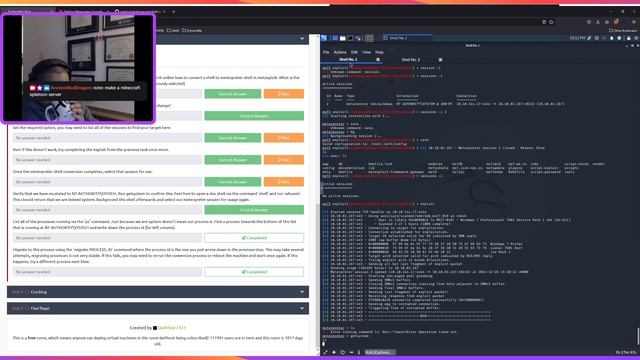The height and width of the screenshot is (360, 640).
Task: Open the browser main menu icon
Action: pyautogui.click(x=634, y=22)
